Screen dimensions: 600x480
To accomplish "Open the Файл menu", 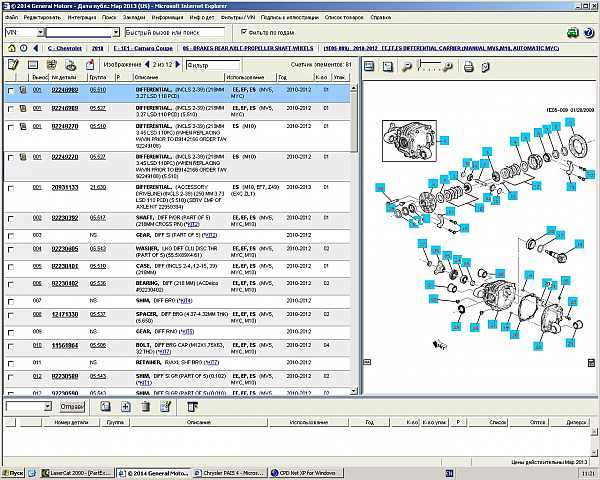I will (10, 18).
